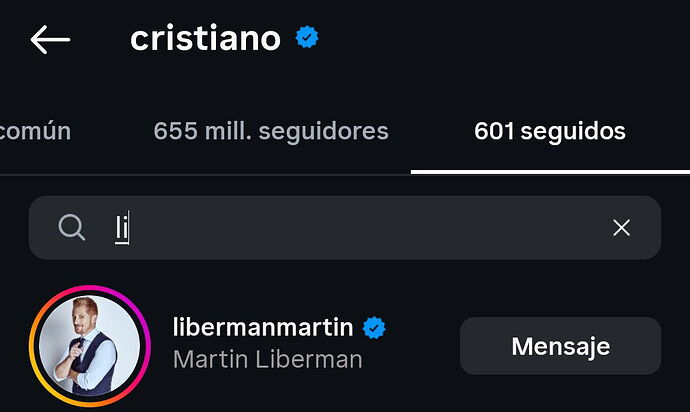Click the verified badge next to libermanmartin
This screenshot has width=690, height=412.
[374, 327]
